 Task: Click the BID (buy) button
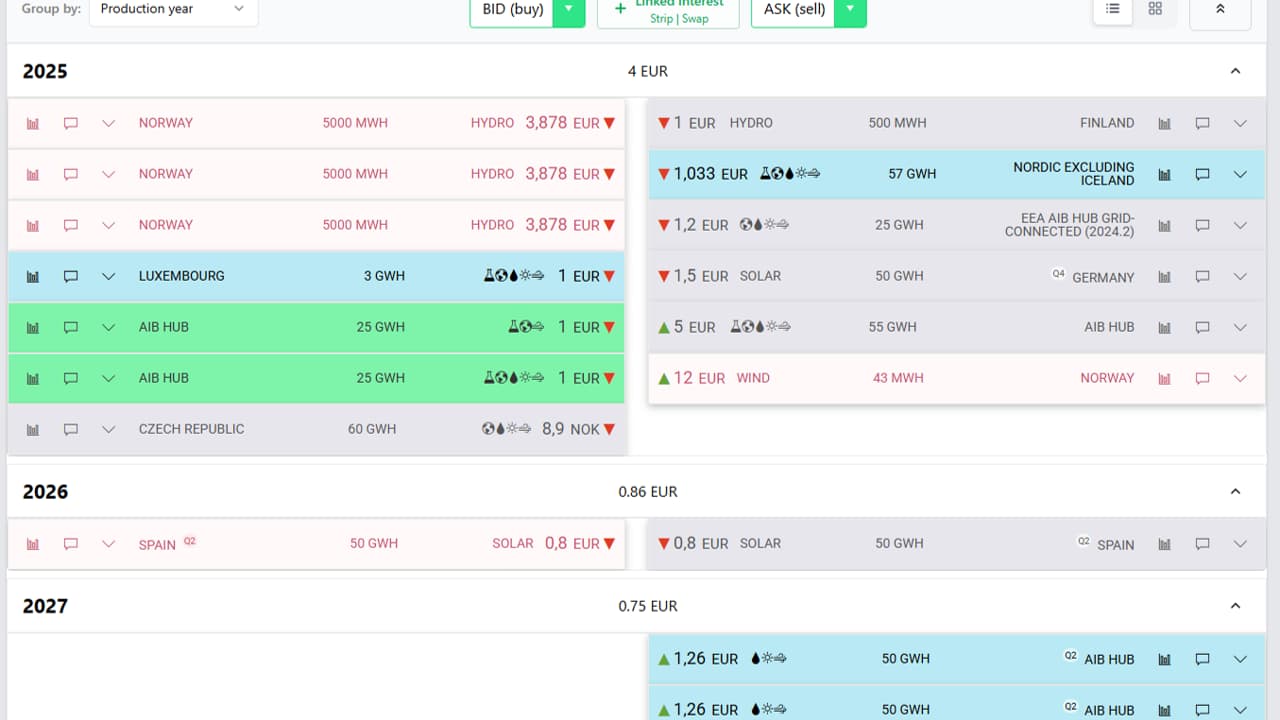[512, 9]
